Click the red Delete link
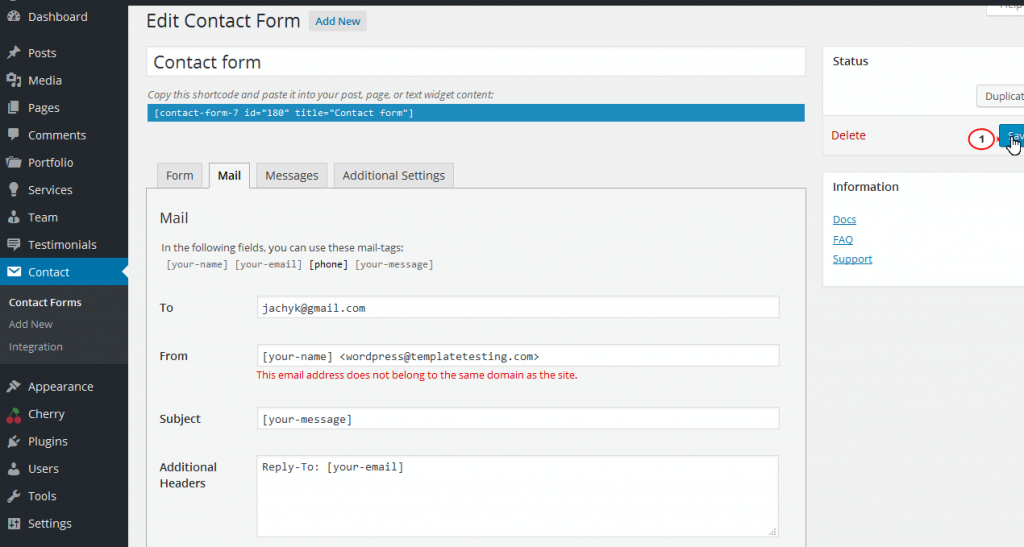Screen dimensions: 1024x547 coord(848,135)
